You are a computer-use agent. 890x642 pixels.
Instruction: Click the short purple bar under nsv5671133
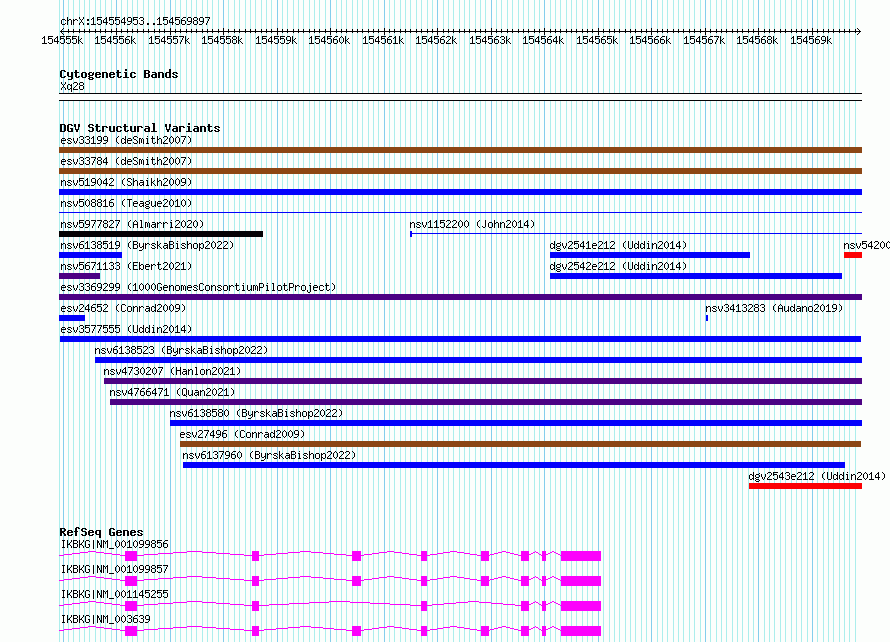(79, 276)
